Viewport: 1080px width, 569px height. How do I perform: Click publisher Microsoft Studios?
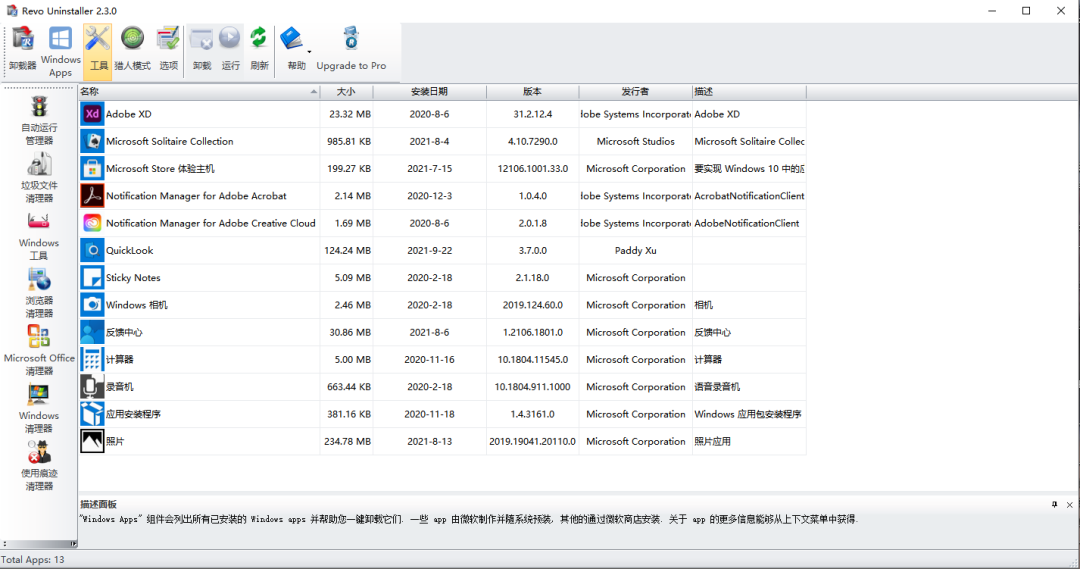[x=635, y=141]
